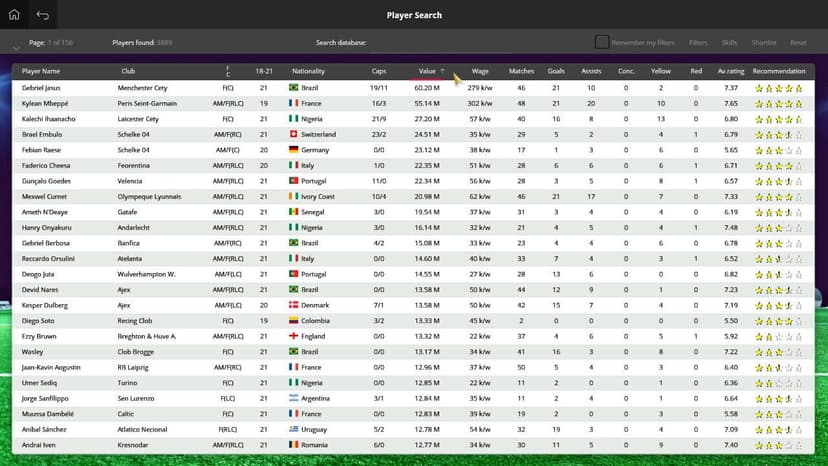
Task: Select player Jaan-Kavin Aogustin
Action: pos(51,367)
